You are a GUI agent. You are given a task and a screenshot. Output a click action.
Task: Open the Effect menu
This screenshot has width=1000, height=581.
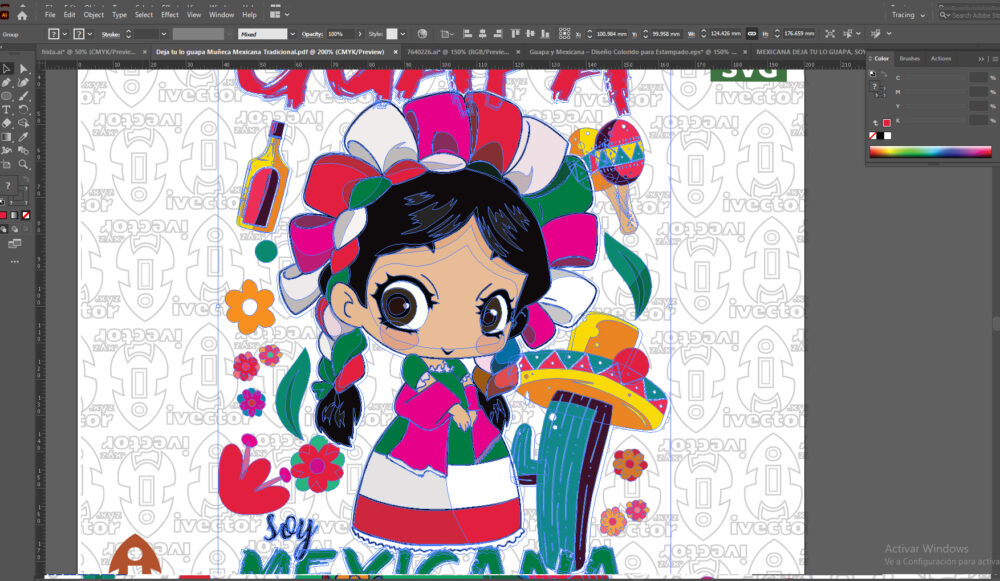coord(170,15)
